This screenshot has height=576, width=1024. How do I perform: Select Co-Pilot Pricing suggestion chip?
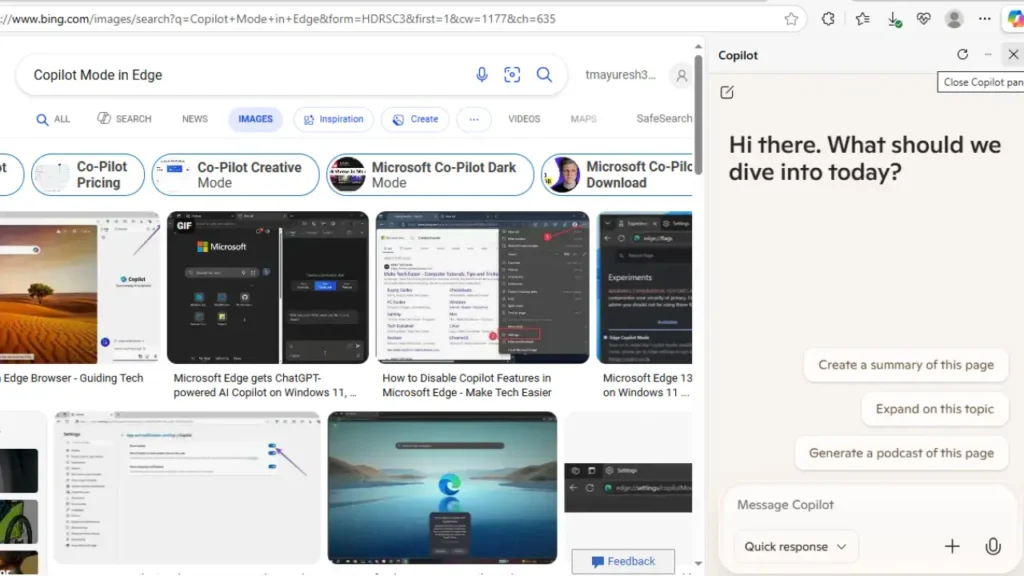tap(88, 174)
